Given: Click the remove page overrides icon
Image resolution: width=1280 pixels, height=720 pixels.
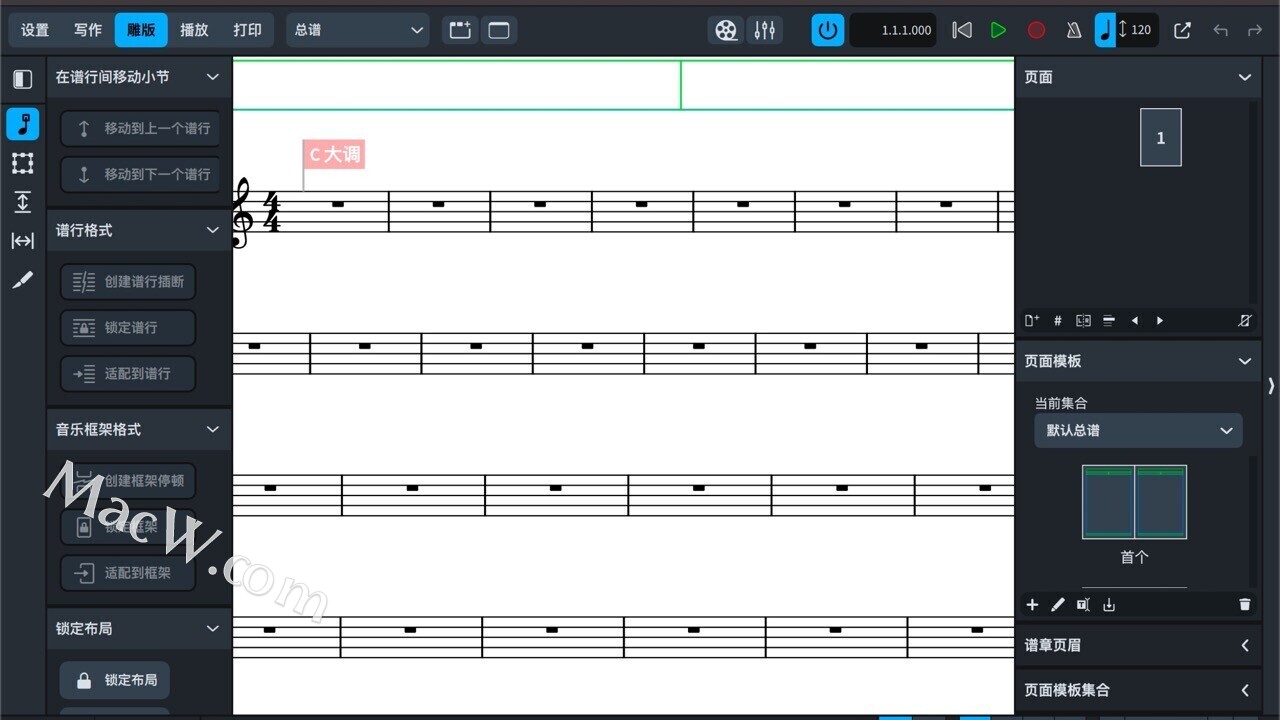Looking at the screenshot, I should [x=1244, y=321].
